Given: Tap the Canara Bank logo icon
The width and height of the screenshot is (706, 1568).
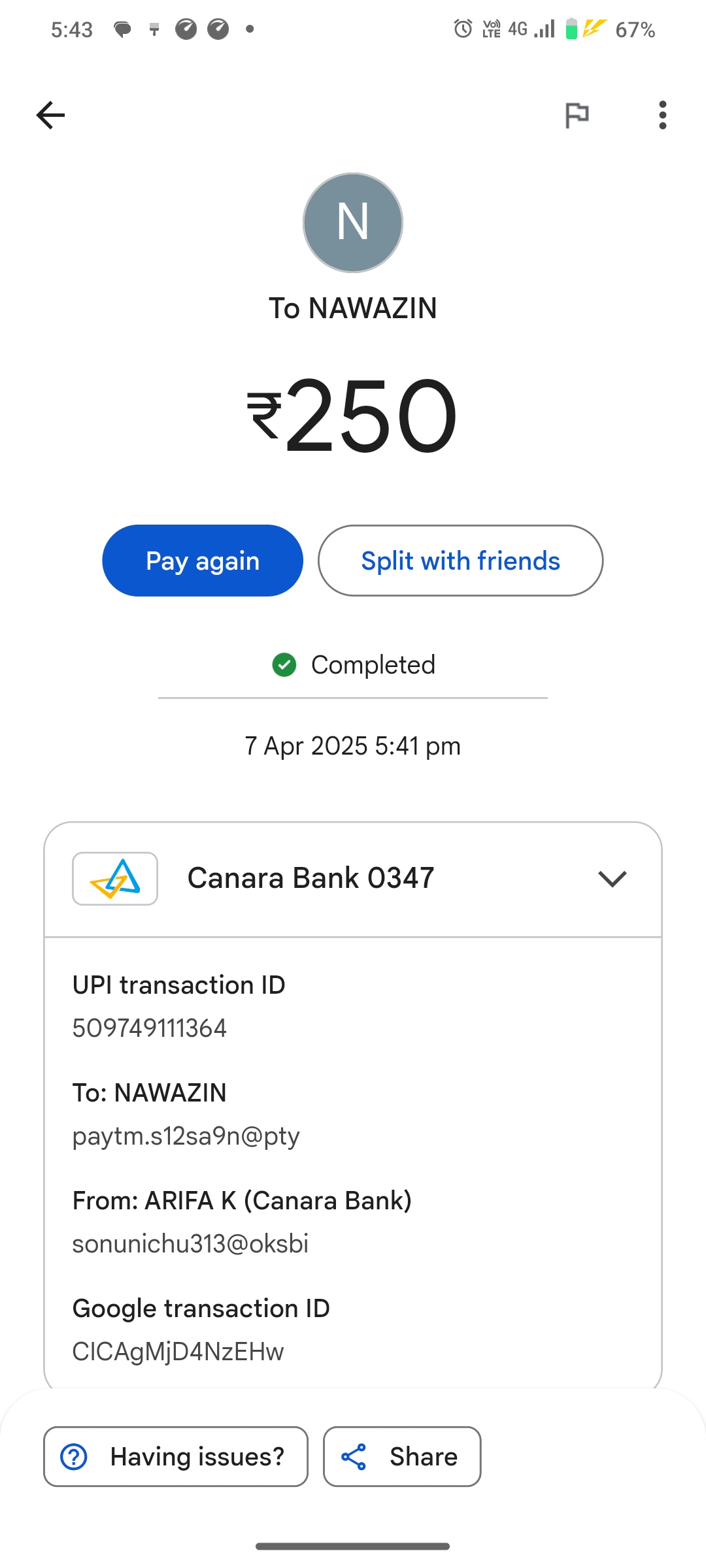Looking at the screenshot, I should pos(115,879).
